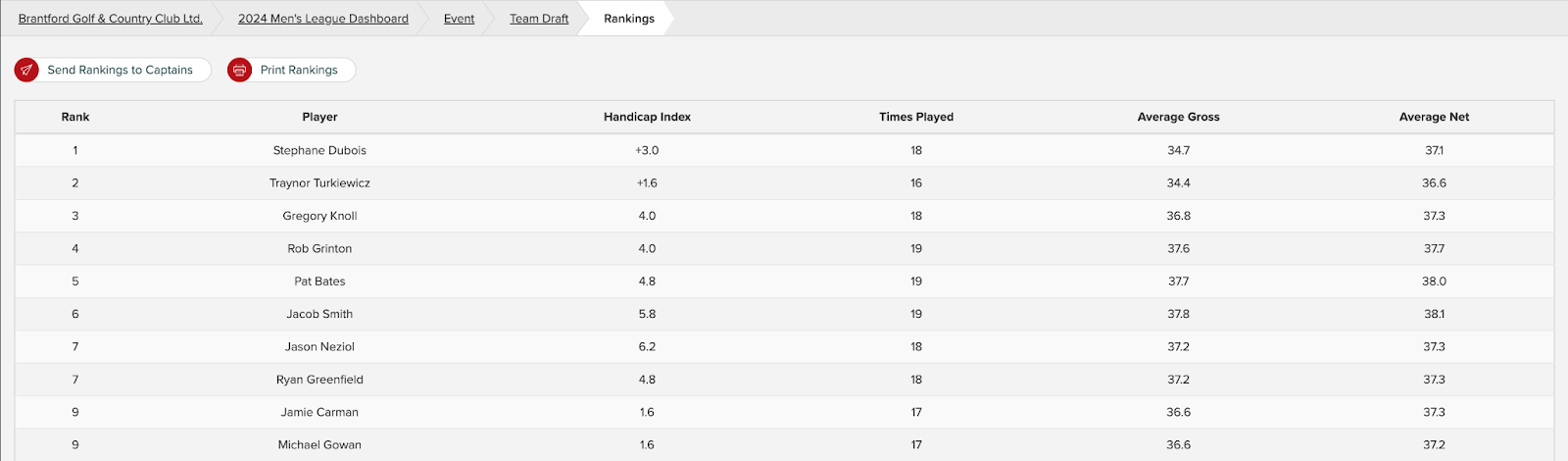1568x461 pixels.
Task: Open the Event breadcrumb link
Action: (459, 19)
